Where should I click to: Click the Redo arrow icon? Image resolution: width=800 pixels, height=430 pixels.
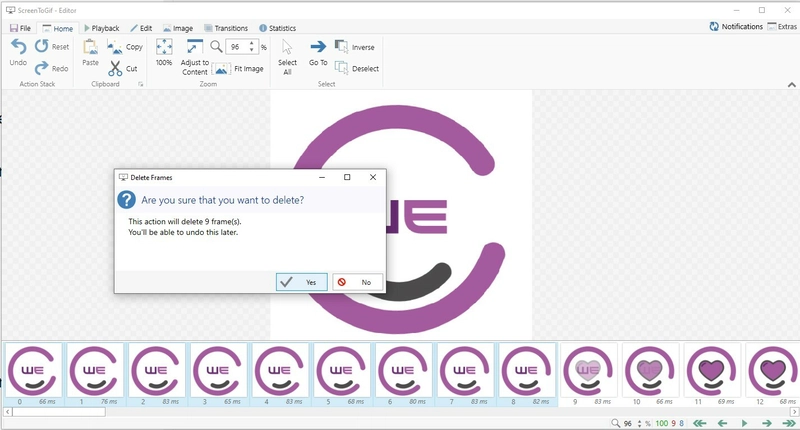(41, 68)
